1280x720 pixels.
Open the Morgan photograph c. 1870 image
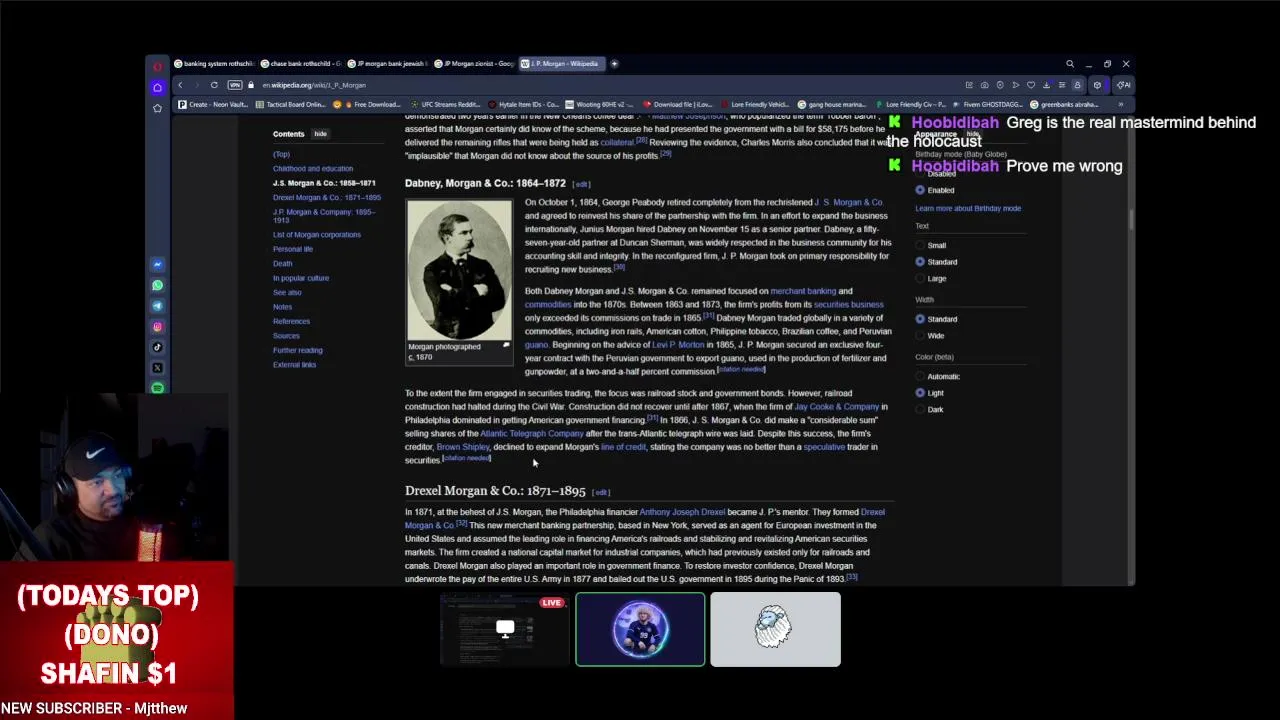pyautogui.click(x=459, y=270)
